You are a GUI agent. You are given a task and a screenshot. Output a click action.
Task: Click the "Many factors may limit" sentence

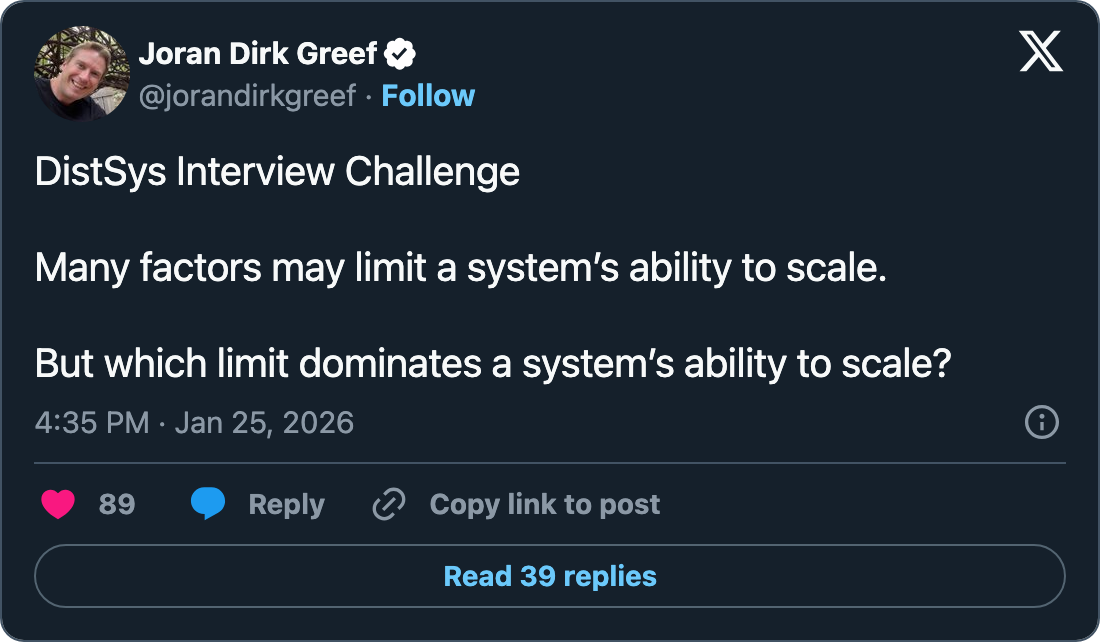click(x=461, y=268)
